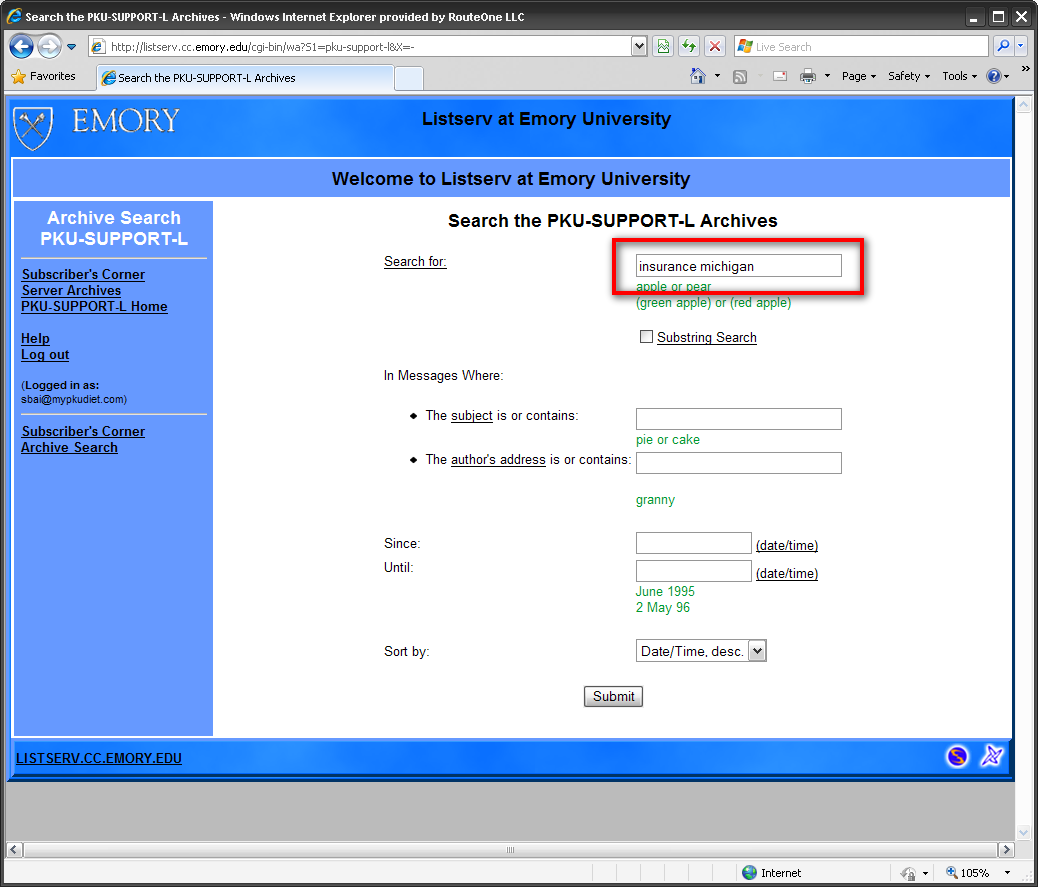
Task: Click the Search for help link
Action: (x=415, y=261)
